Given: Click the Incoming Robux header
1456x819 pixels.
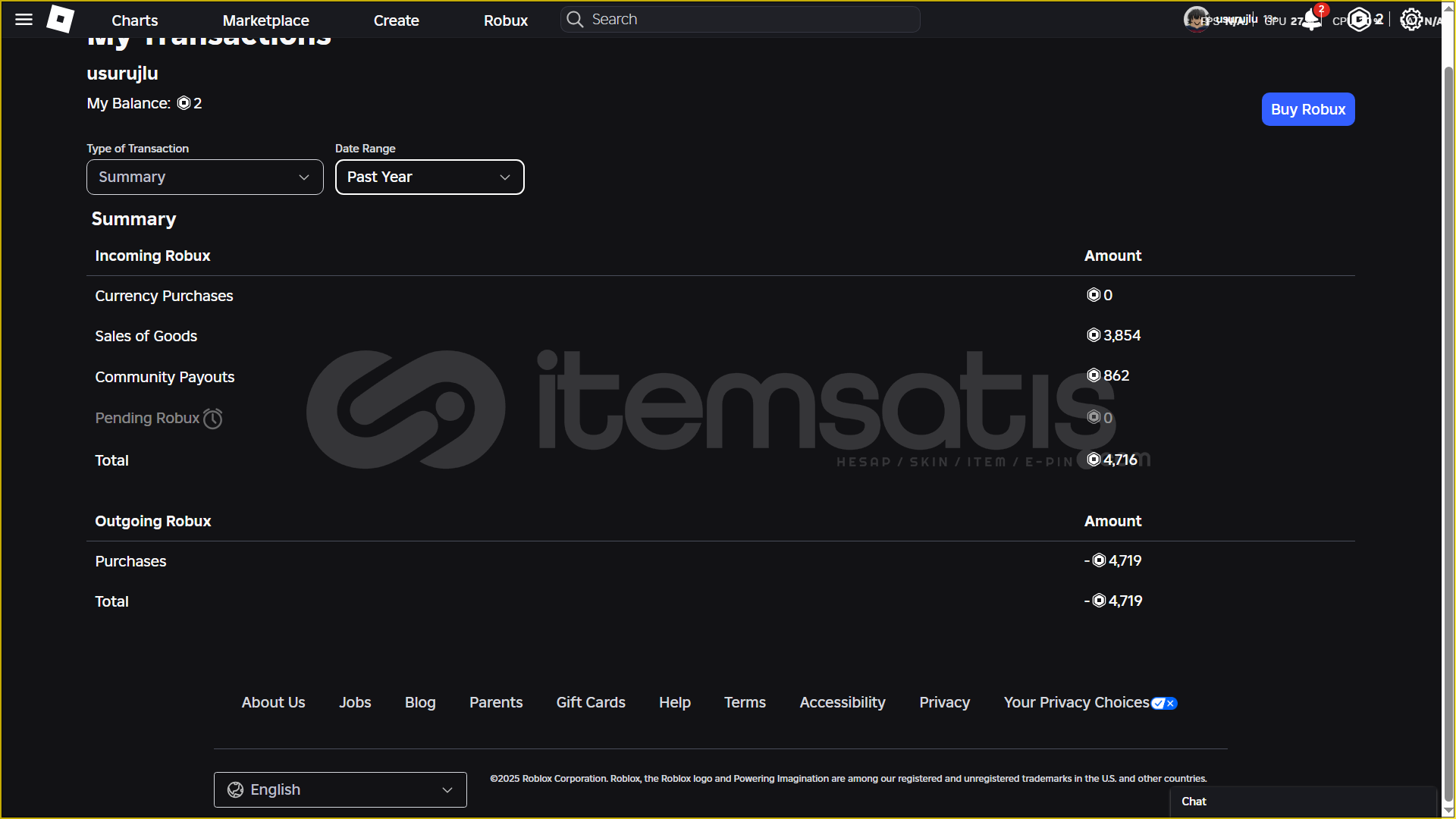Looking at the screenshot, I should coord(152,256).
